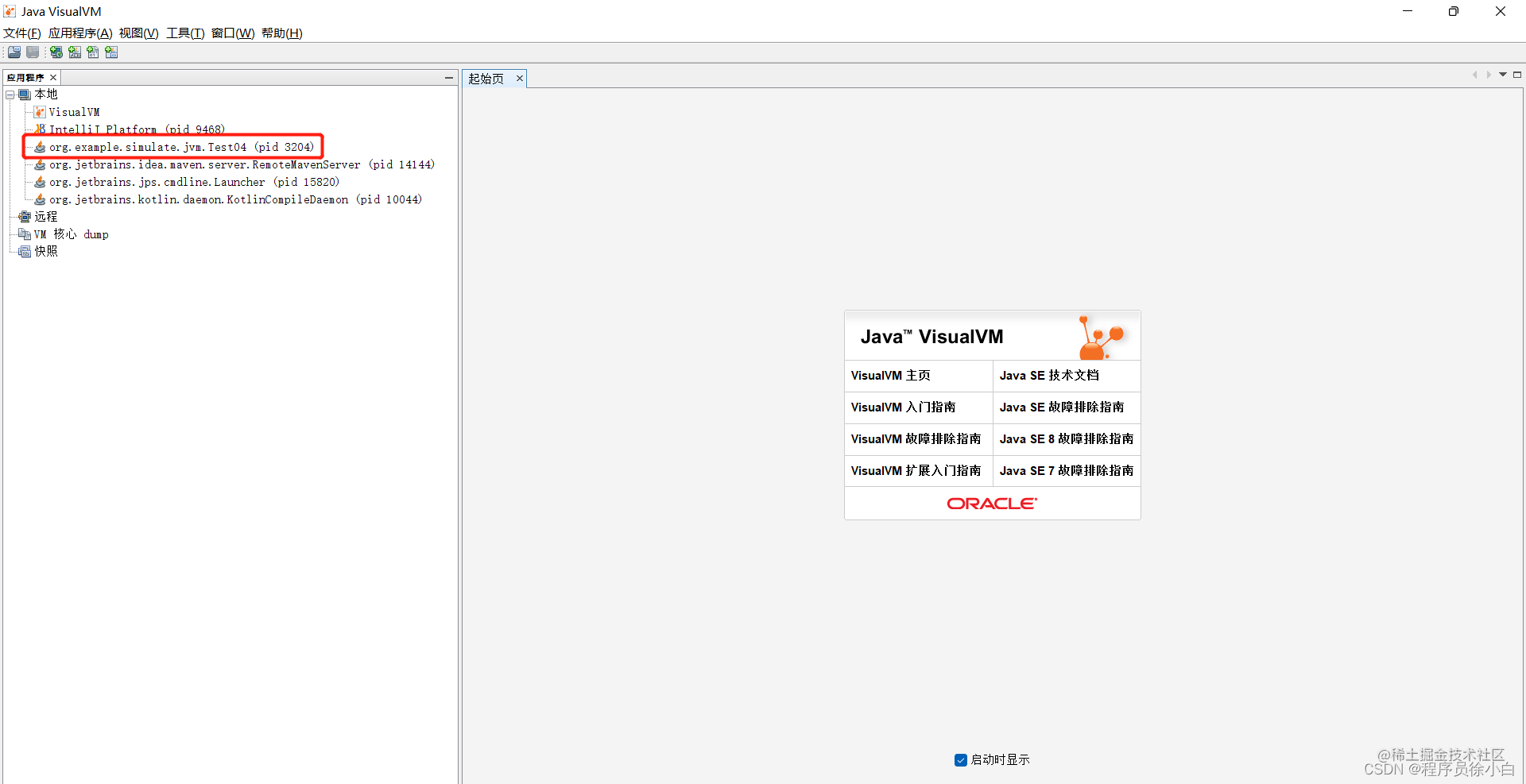Open the 视图(V) menu
The width and height of the screenshot is (1526, 784).
coord(139,33)
